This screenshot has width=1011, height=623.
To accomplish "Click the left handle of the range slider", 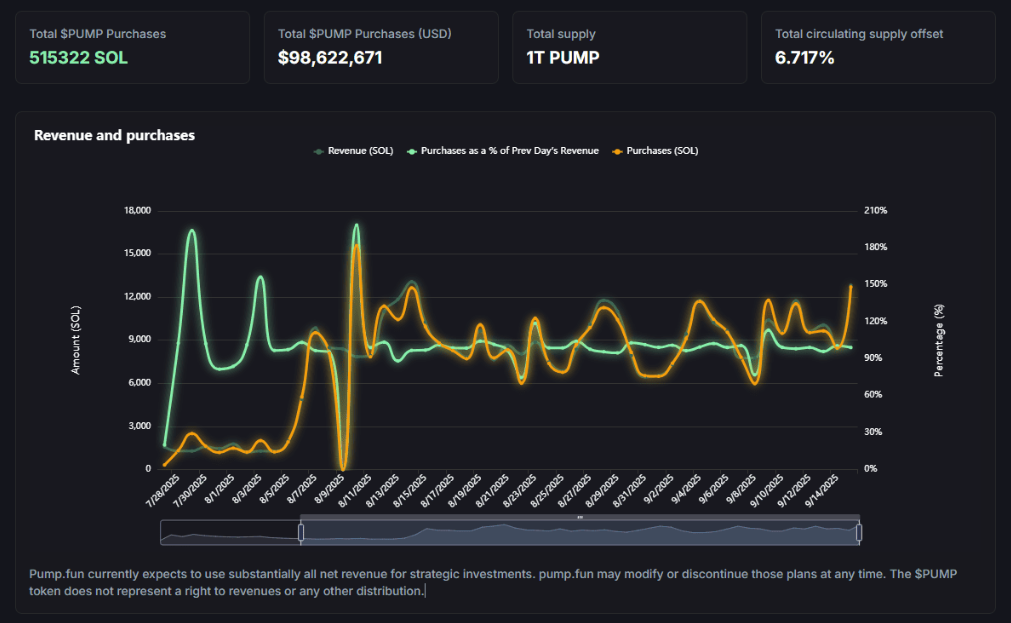I will tap(301, 533).
